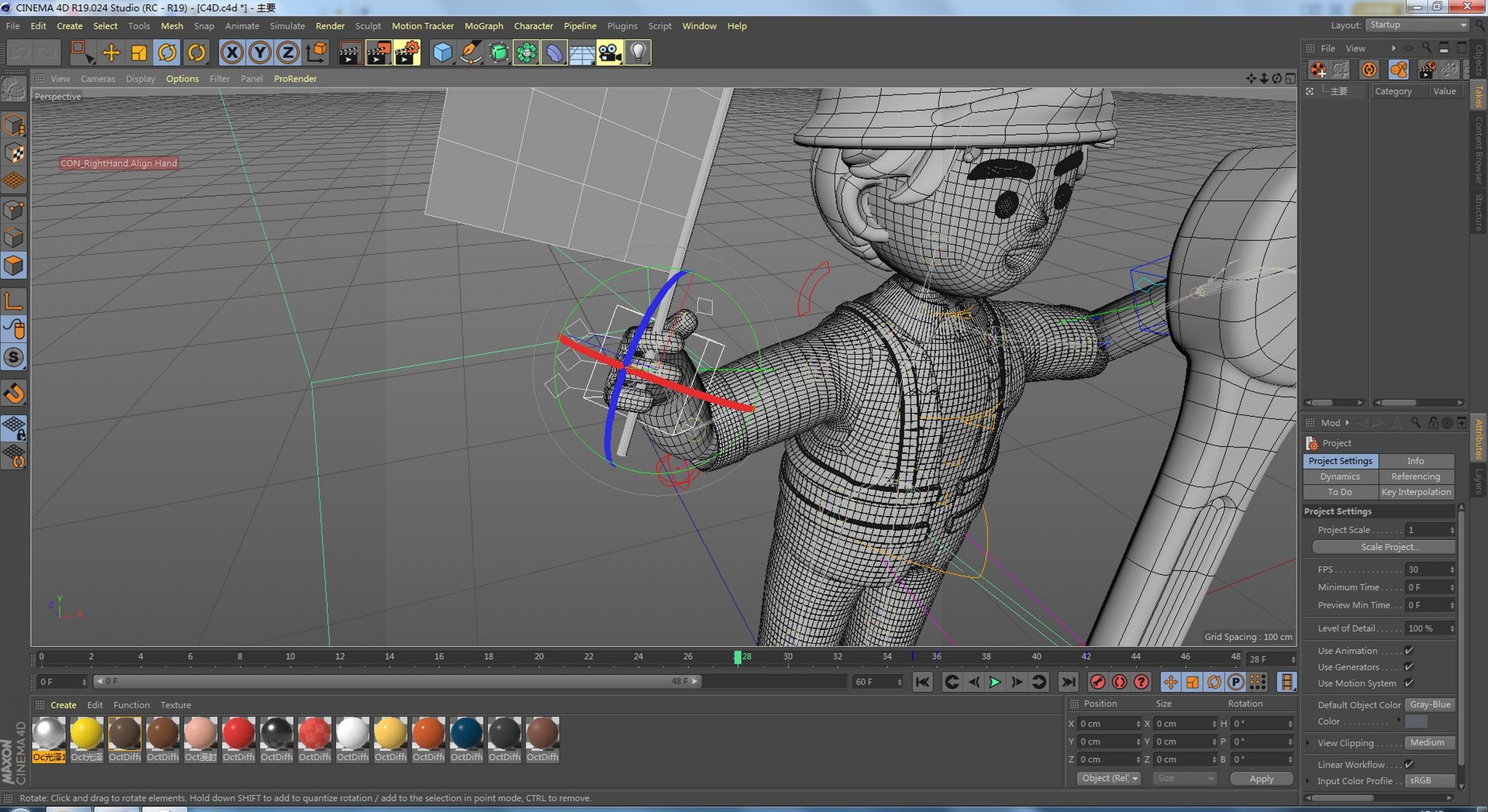This screenshot has width=1488, height=812.
Task: Open the View Clipping dropdown
Action: click(x=1430, y=743)
